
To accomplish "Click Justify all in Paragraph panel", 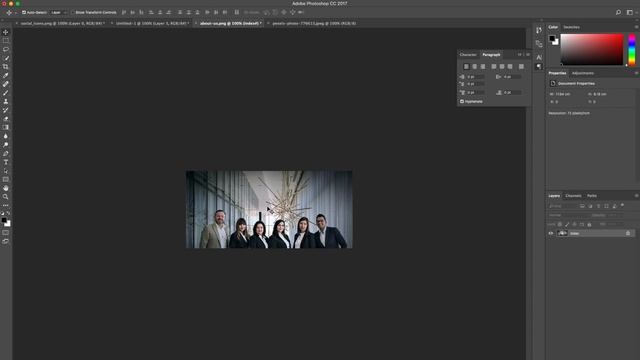I will [x=521, y=66].
